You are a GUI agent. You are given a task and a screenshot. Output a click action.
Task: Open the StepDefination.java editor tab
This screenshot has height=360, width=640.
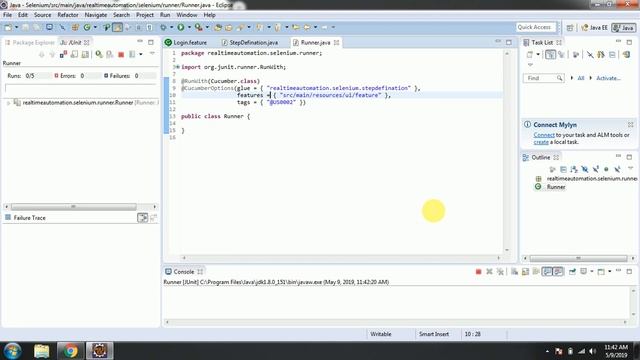(x=249, y=42)
